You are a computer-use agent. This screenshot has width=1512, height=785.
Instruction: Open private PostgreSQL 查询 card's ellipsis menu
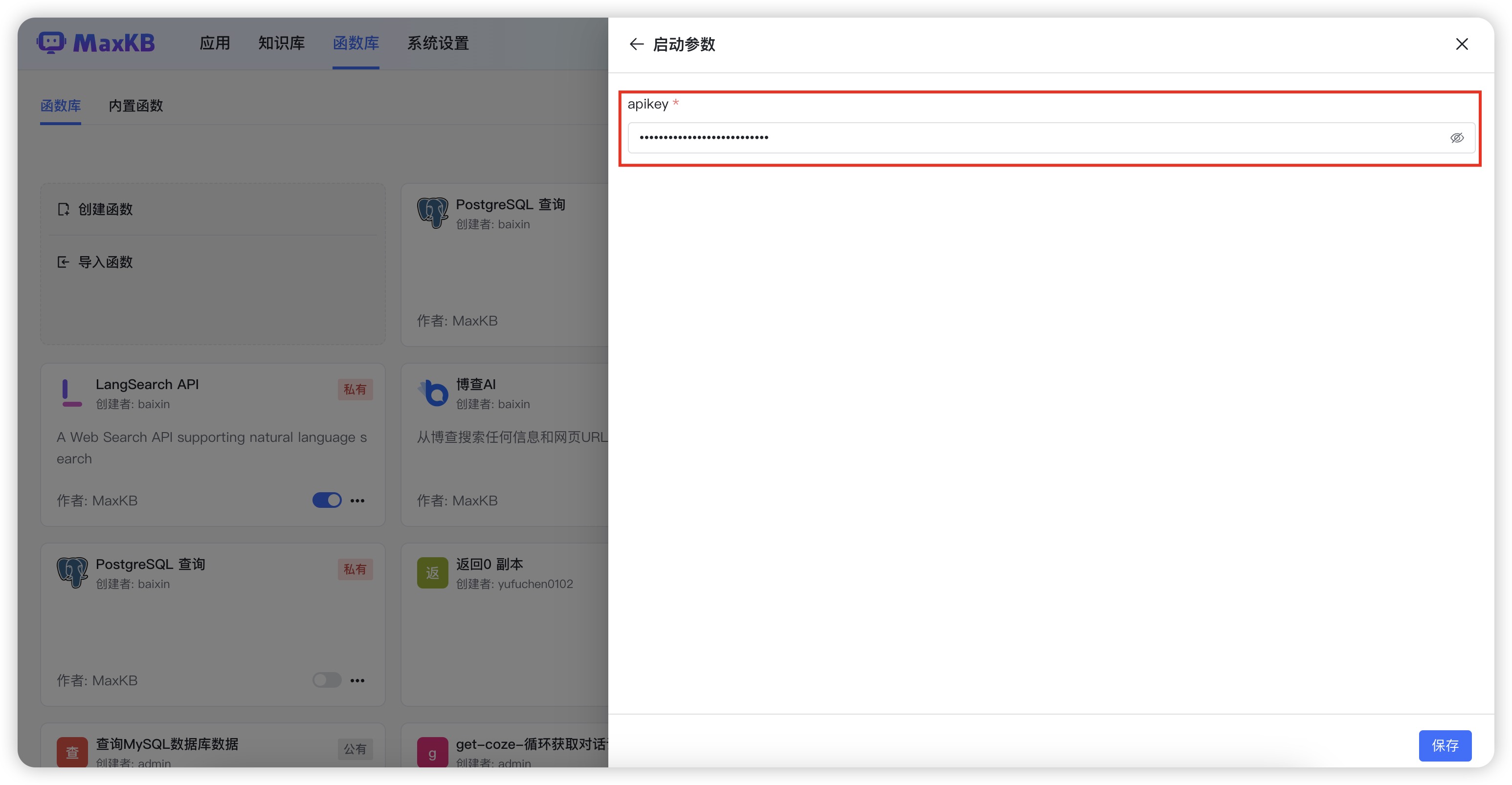point(357,680)
